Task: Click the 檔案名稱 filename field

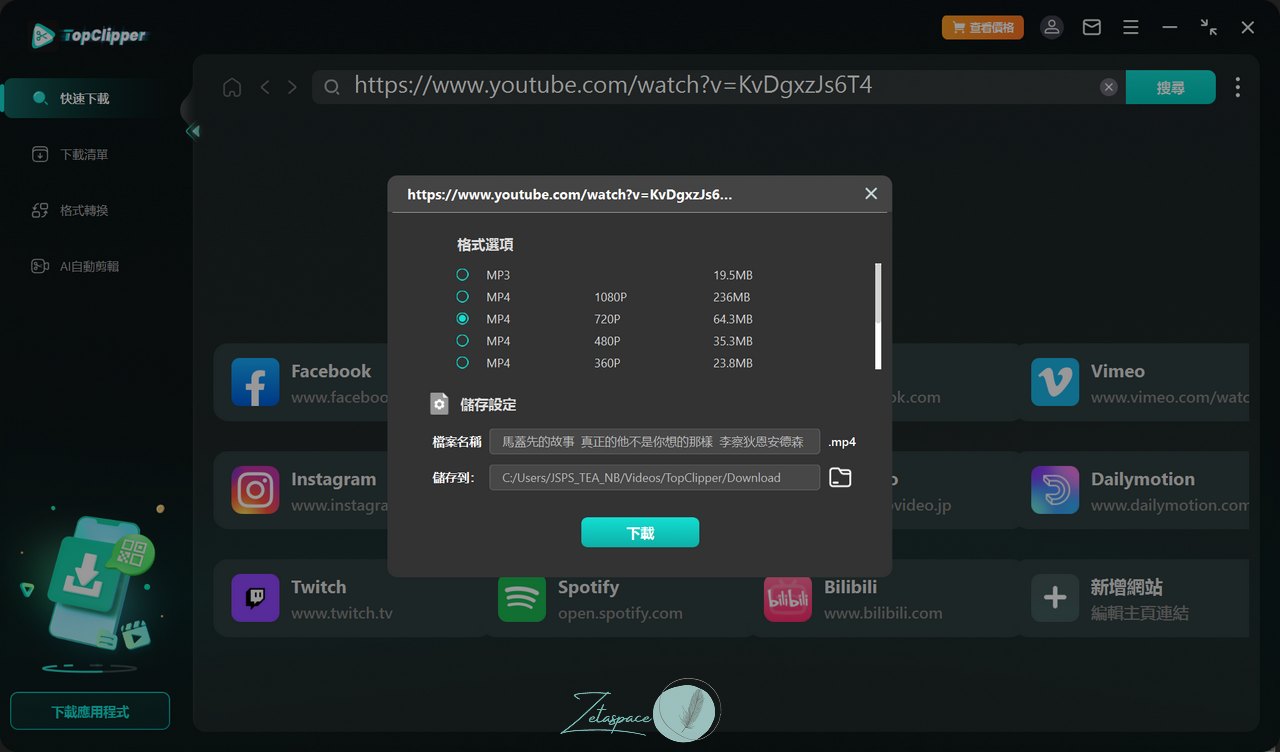Action: pos(655,442)
